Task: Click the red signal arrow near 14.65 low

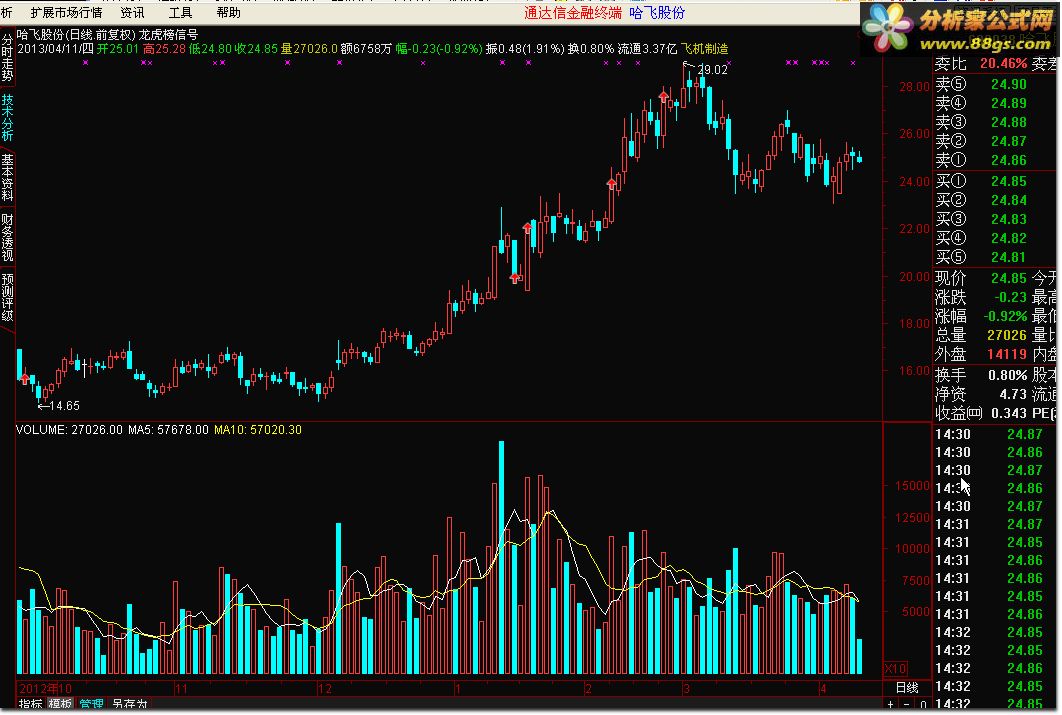Action: 24,378
